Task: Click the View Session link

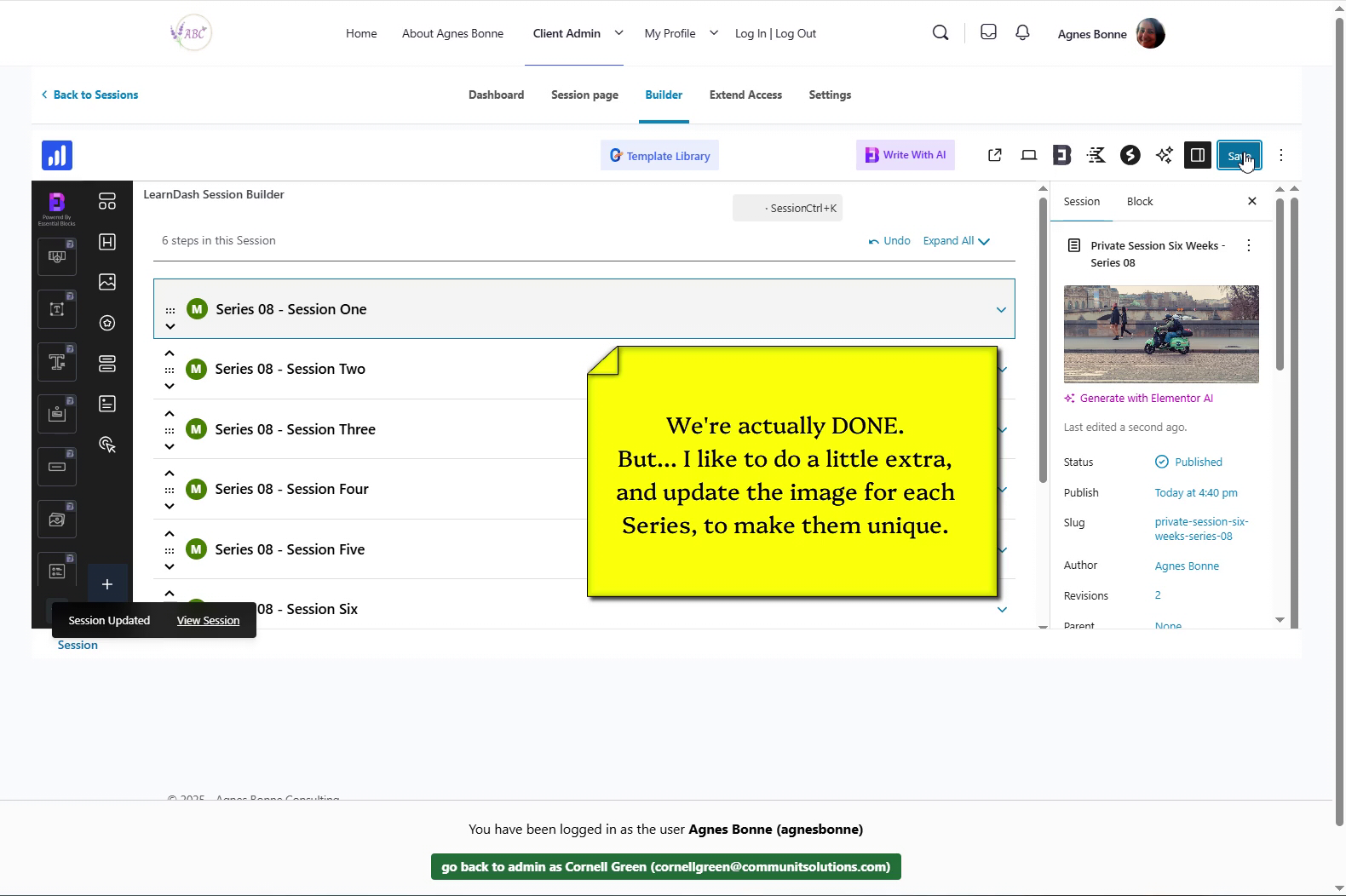Action: click(x=208, y=620)
